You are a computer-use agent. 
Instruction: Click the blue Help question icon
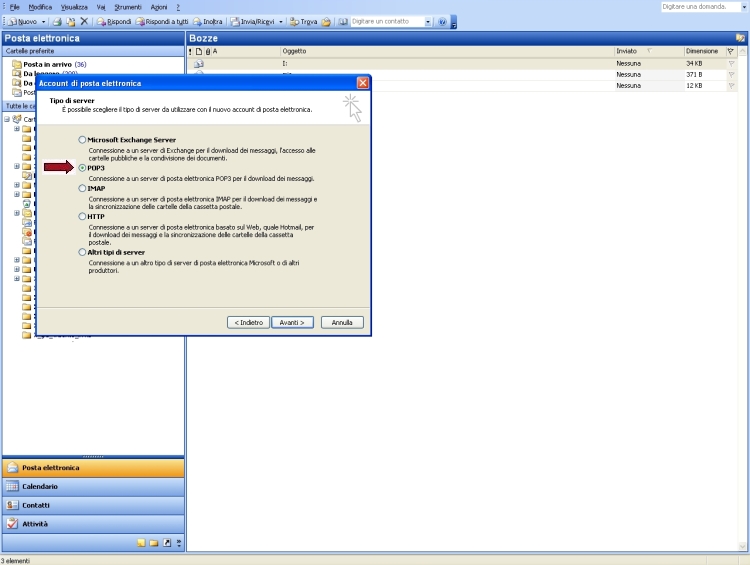pyautogui.click(x=442, y=22)
